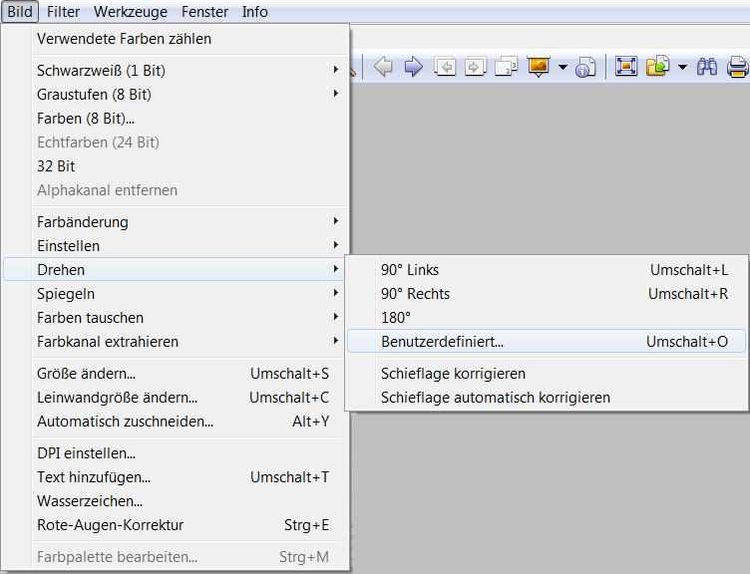Image resolution: width=750 pixels, height=574 pixels.
Task: Choose Text hinzufügen...
Action: (x=175, y=477)
